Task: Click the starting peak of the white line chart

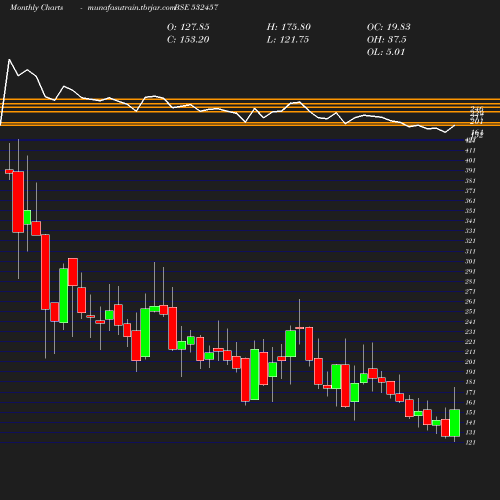Action: [x=9, y=60]
